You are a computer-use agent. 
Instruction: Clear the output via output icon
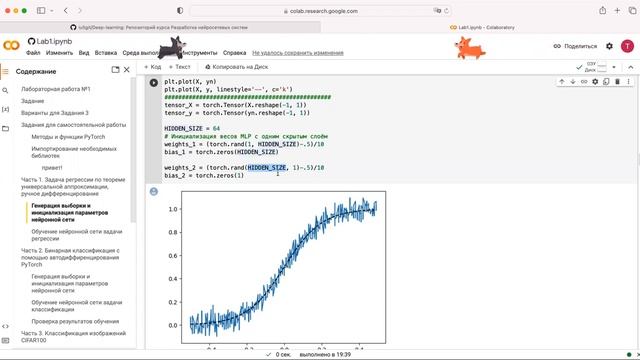point(153,191)
